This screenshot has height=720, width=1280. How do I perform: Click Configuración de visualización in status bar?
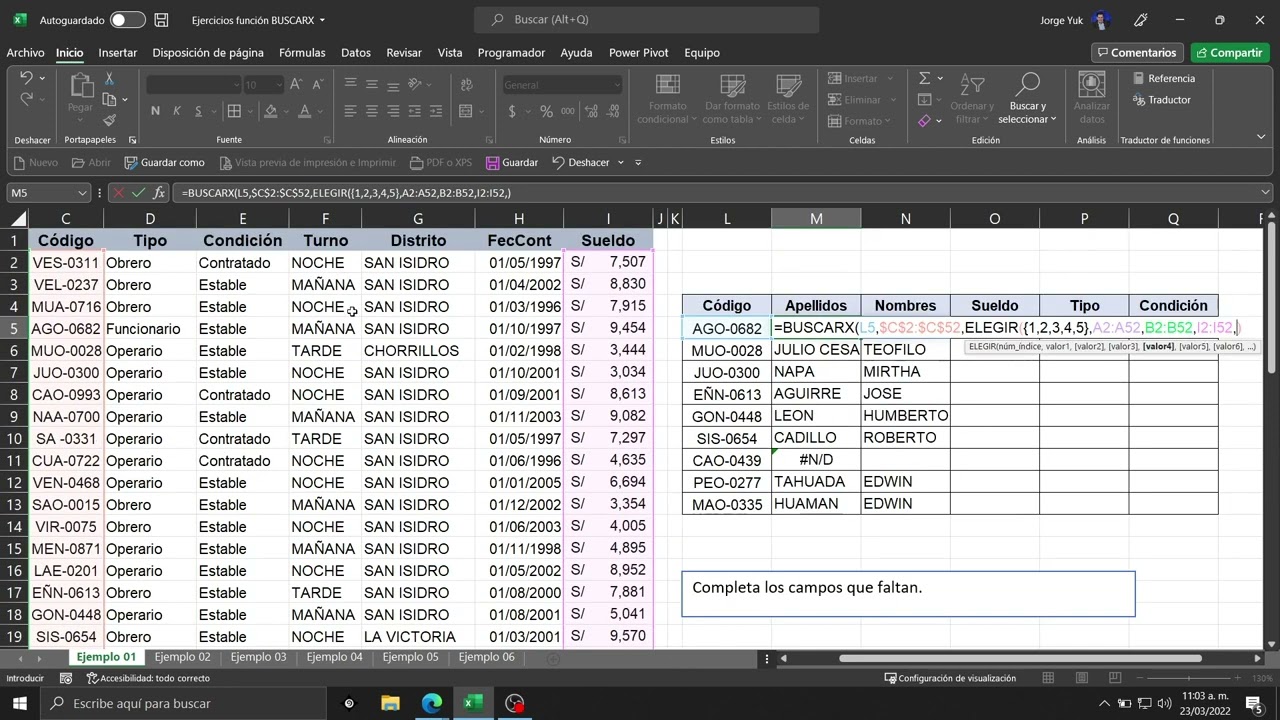click(950, 678)
